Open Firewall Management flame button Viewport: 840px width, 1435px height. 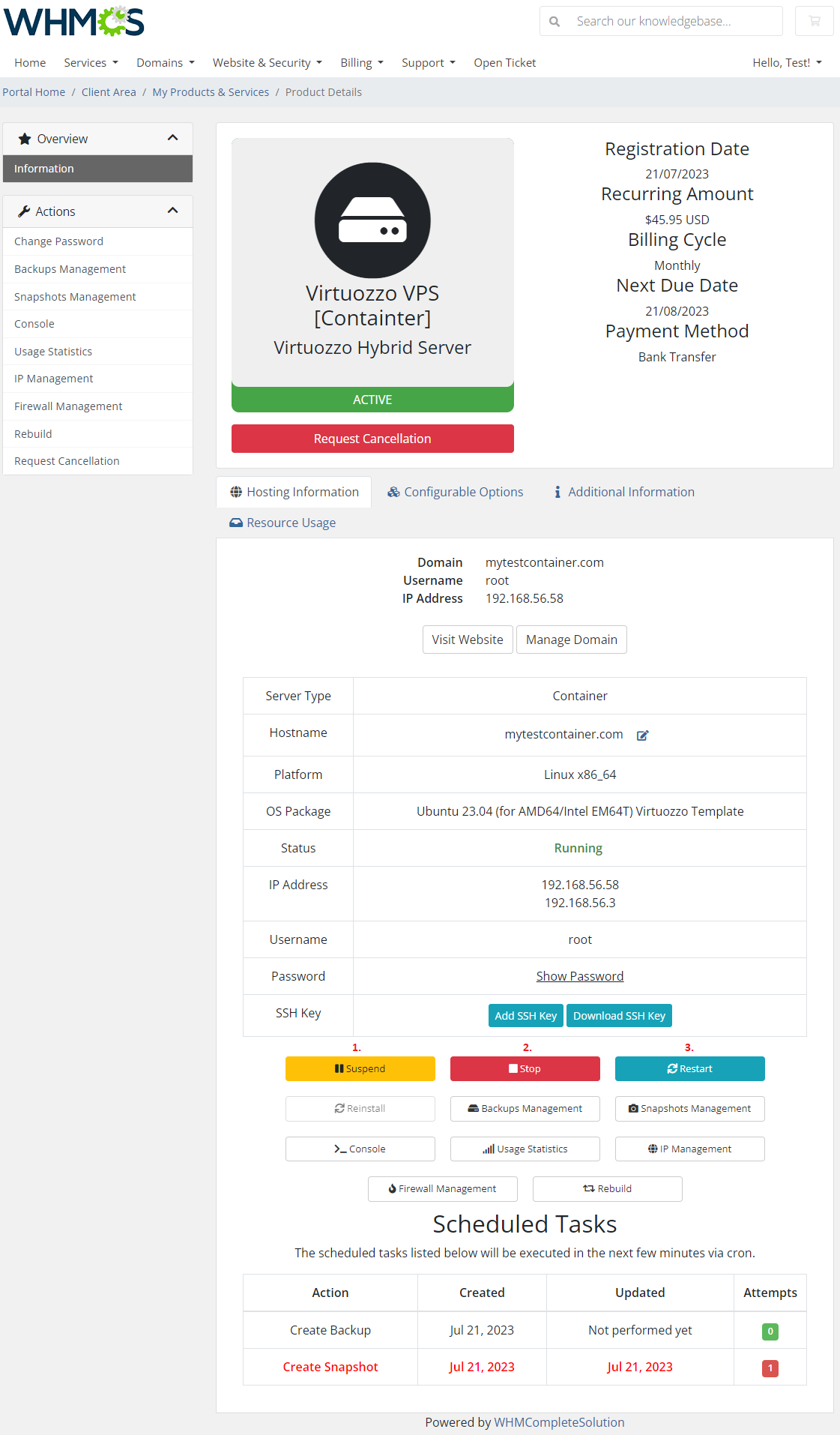tap(443, 1189)
